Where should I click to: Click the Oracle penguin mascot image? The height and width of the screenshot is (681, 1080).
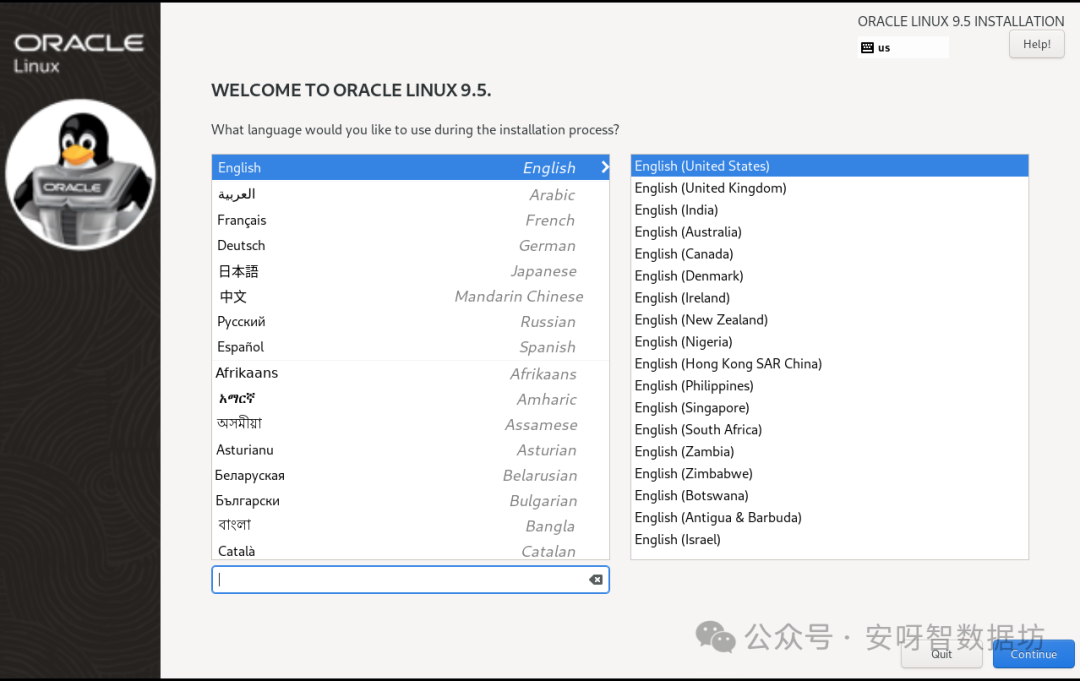pyautogui.click(x=81, y=175)
